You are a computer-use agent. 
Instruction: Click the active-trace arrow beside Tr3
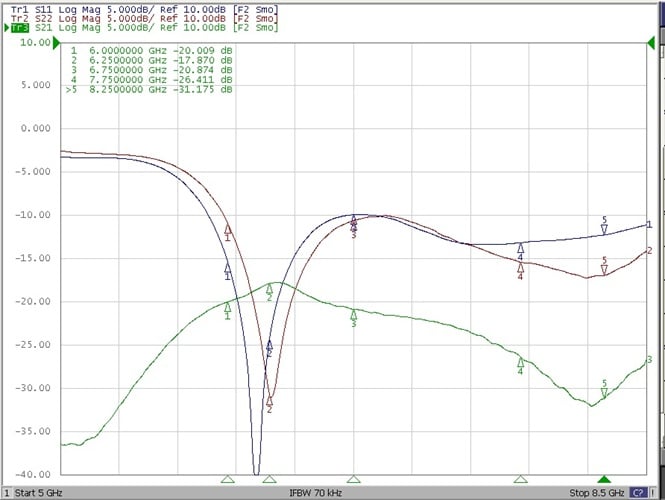click(x=7, y=28)
